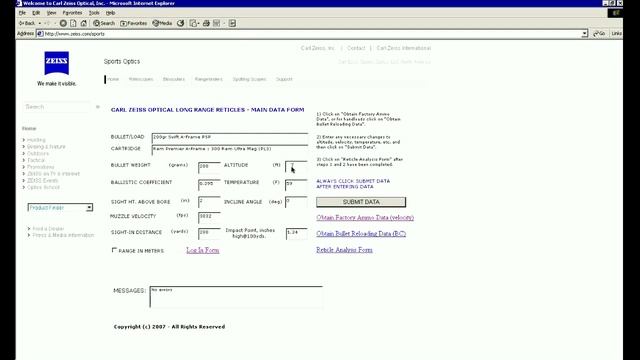Screen dimensions: 640x360
Task: Click into the Bullet/Load text field
Action: click(x=230, y=138)
